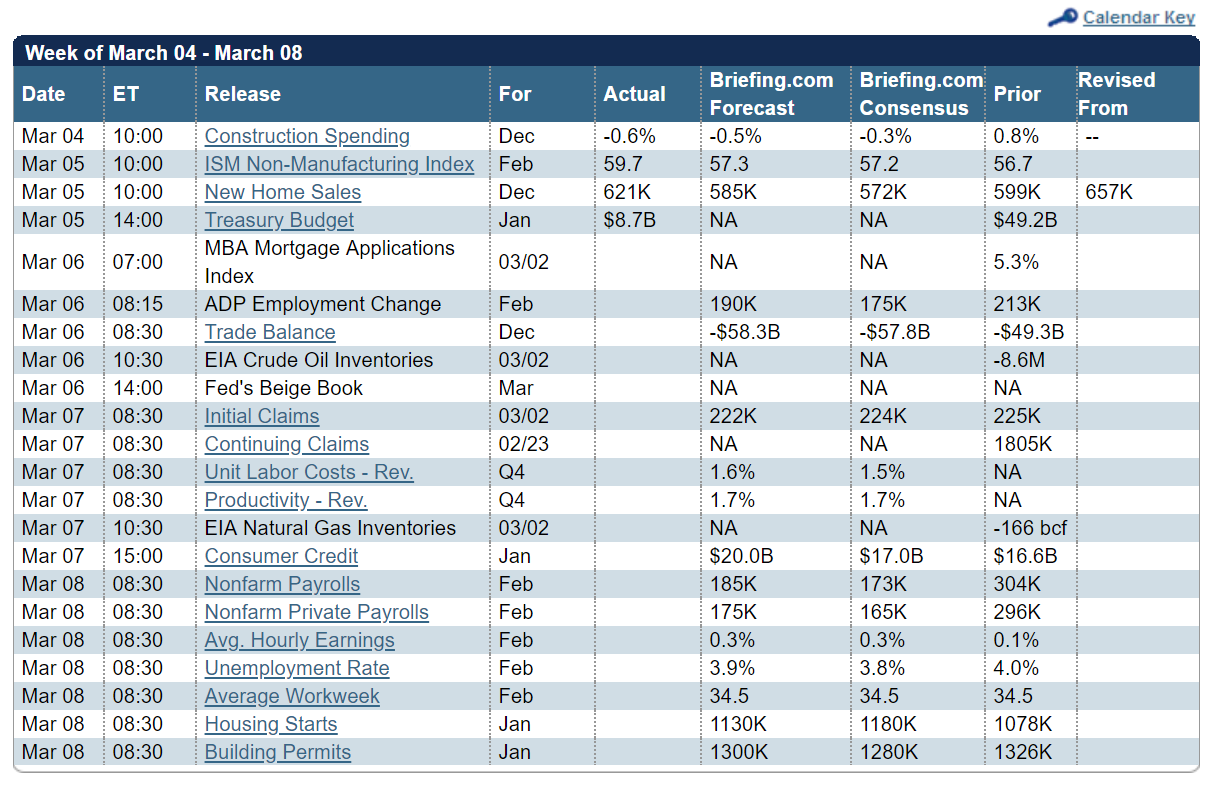
Task: Click the -$57.8B Trade Balance consensus
Action: pos(895,332)
